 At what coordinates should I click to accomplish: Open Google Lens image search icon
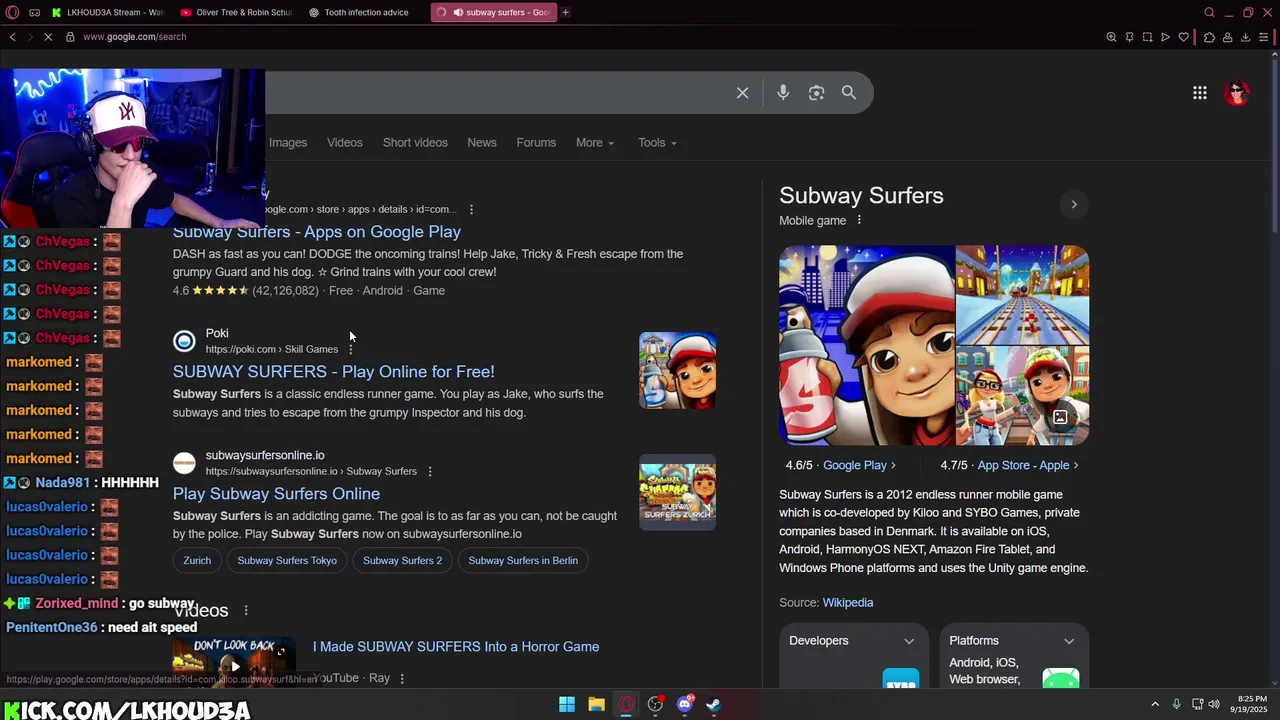pos(816,93)
